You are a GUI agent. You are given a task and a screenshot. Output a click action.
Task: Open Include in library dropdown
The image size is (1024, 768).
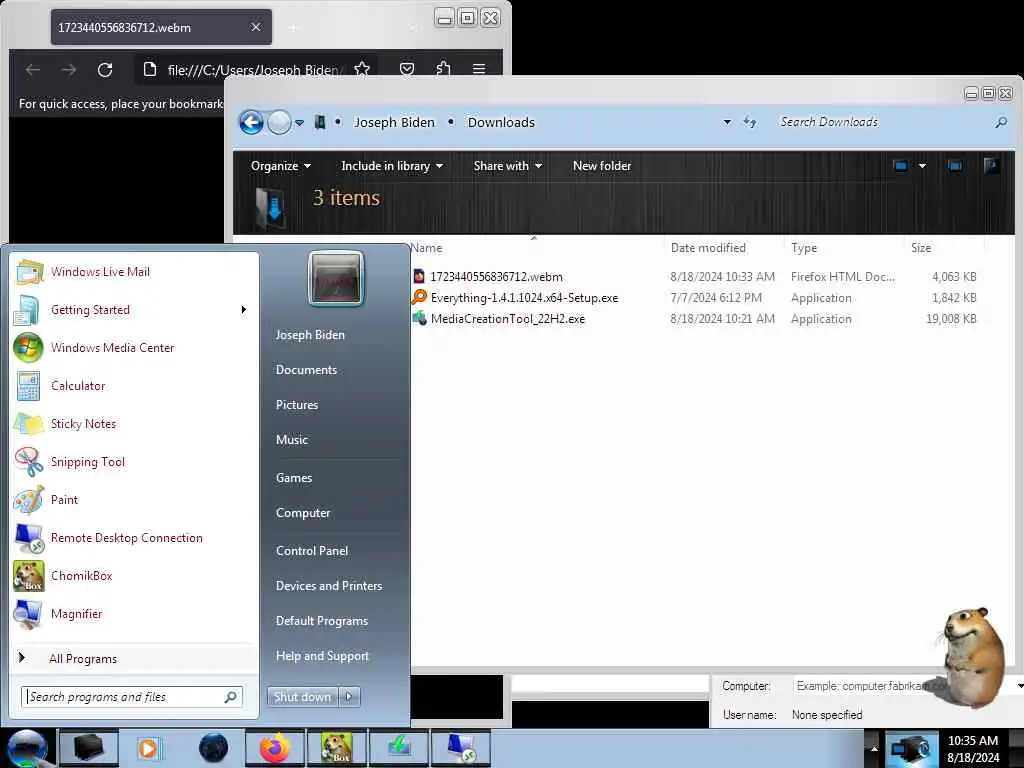click(392, 166)
